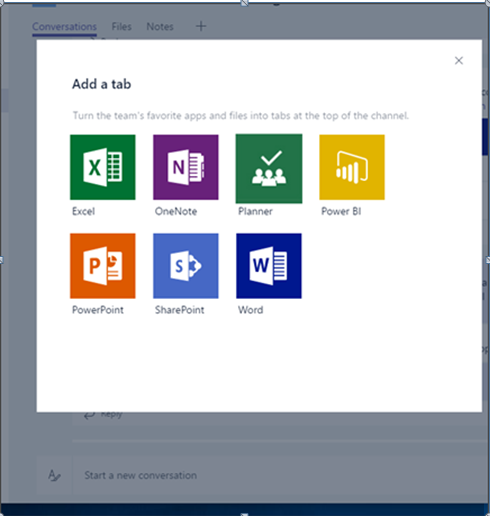Choose the Word app tile
The width and height of the screenshot is (490, 516).
pyautogui.click(x=269, y=266)
